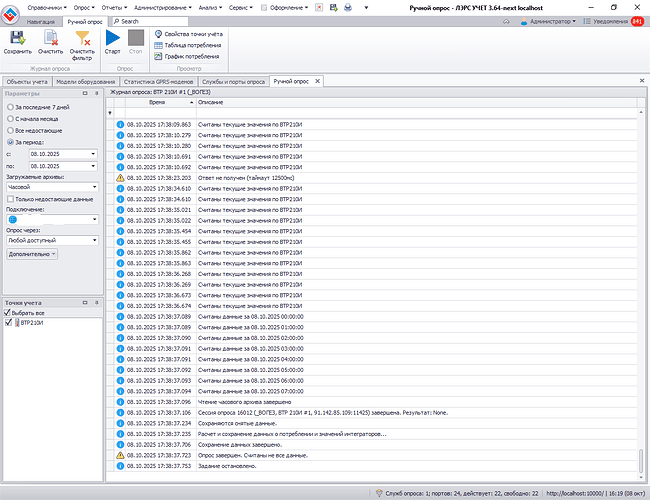The image size is (650, 500).
Task: Click the Сохранить floppy disk icon
Action: click(17, 38)
